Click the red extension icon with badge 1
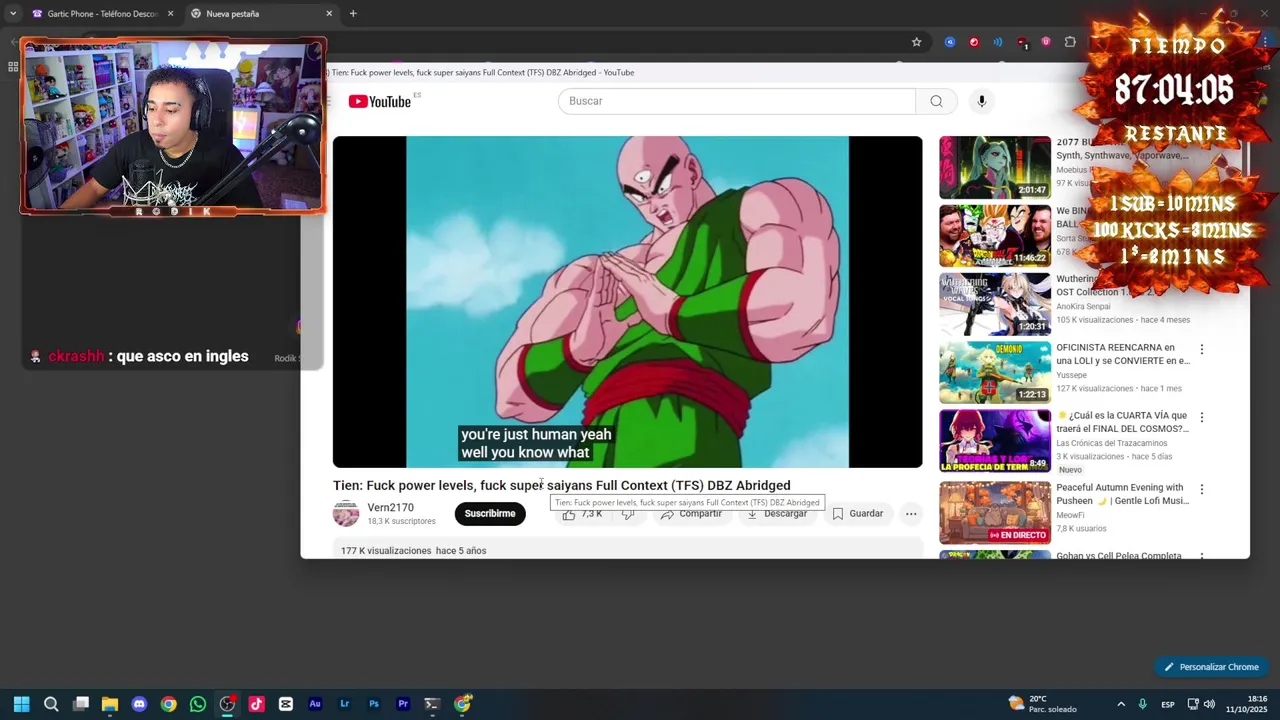Screen dimensions: 1280x720 [1022, 42]
